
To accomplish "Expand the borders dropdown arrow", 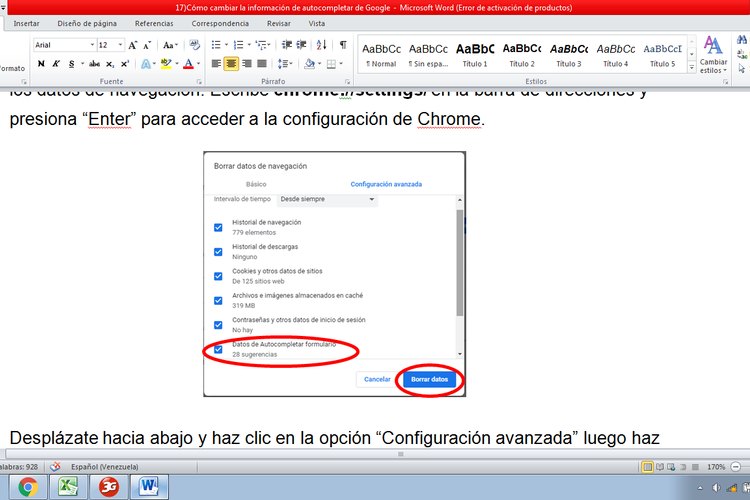I will [x=341, y=64].
